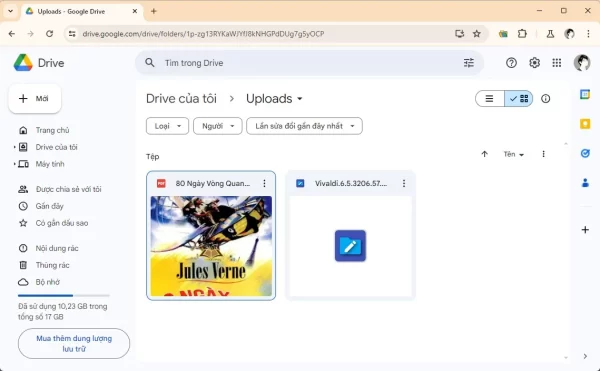Screen dimensions: 600x371
Task: Open new browser tab
Action: 153,11
